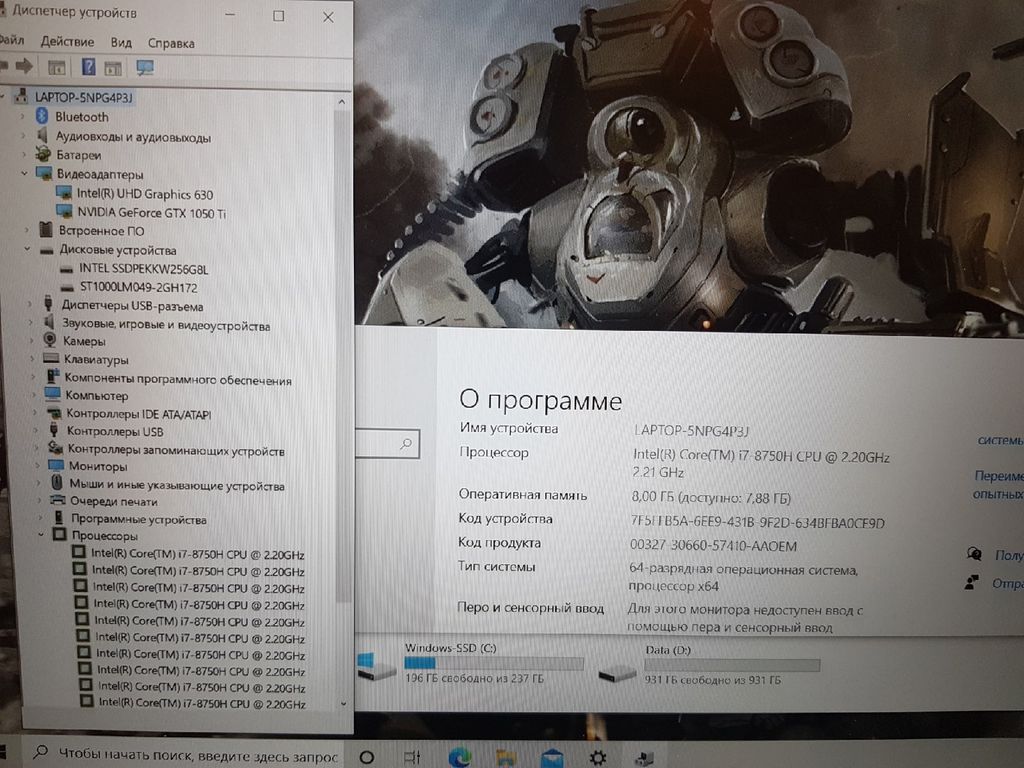The image size is (1024, 768).
Task: Open Cortana circle on the taskbar
Action: tap(366, 757)
